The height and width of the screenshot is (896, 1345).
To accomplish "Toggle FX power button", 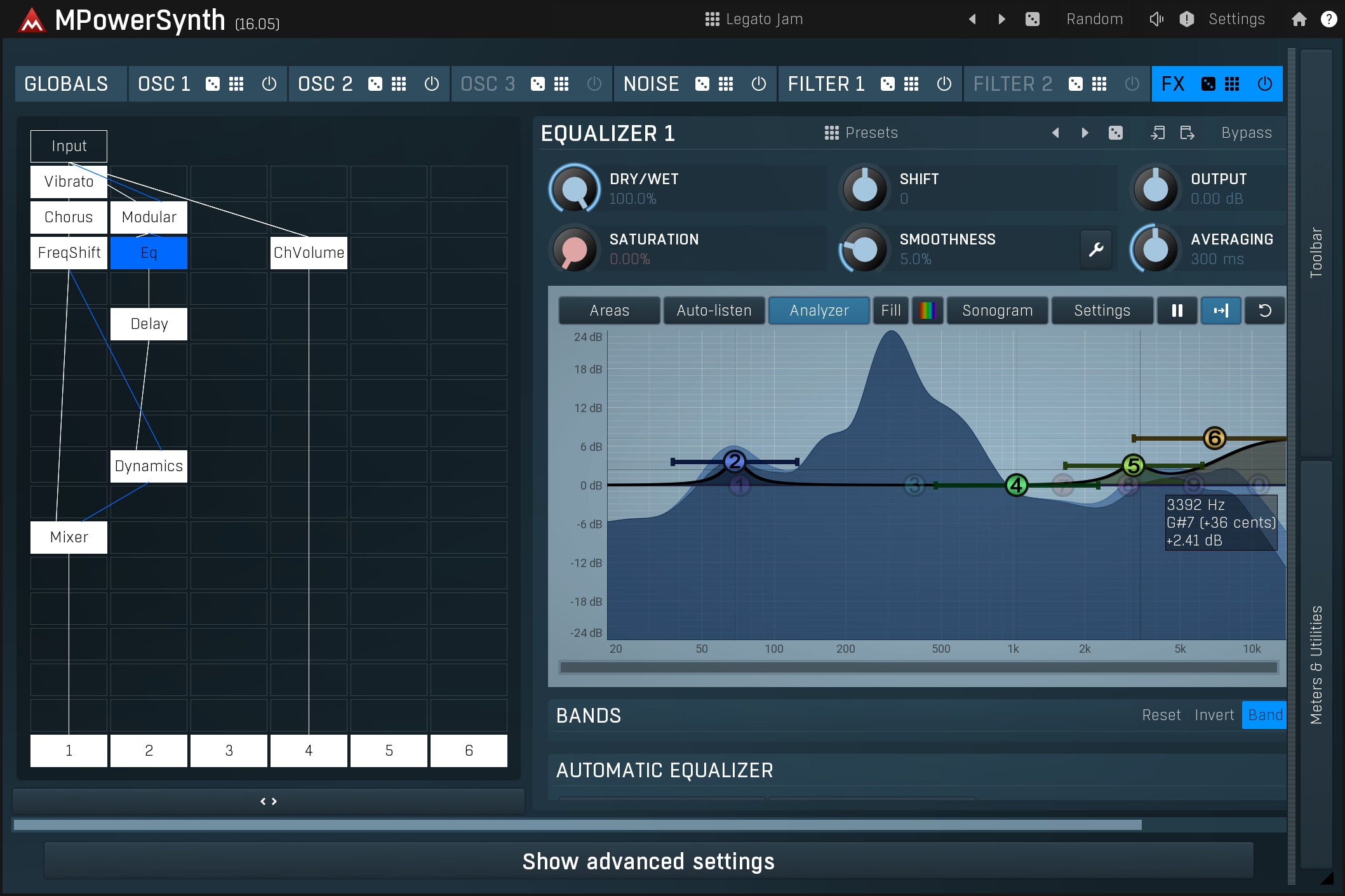I will 1265,84.
